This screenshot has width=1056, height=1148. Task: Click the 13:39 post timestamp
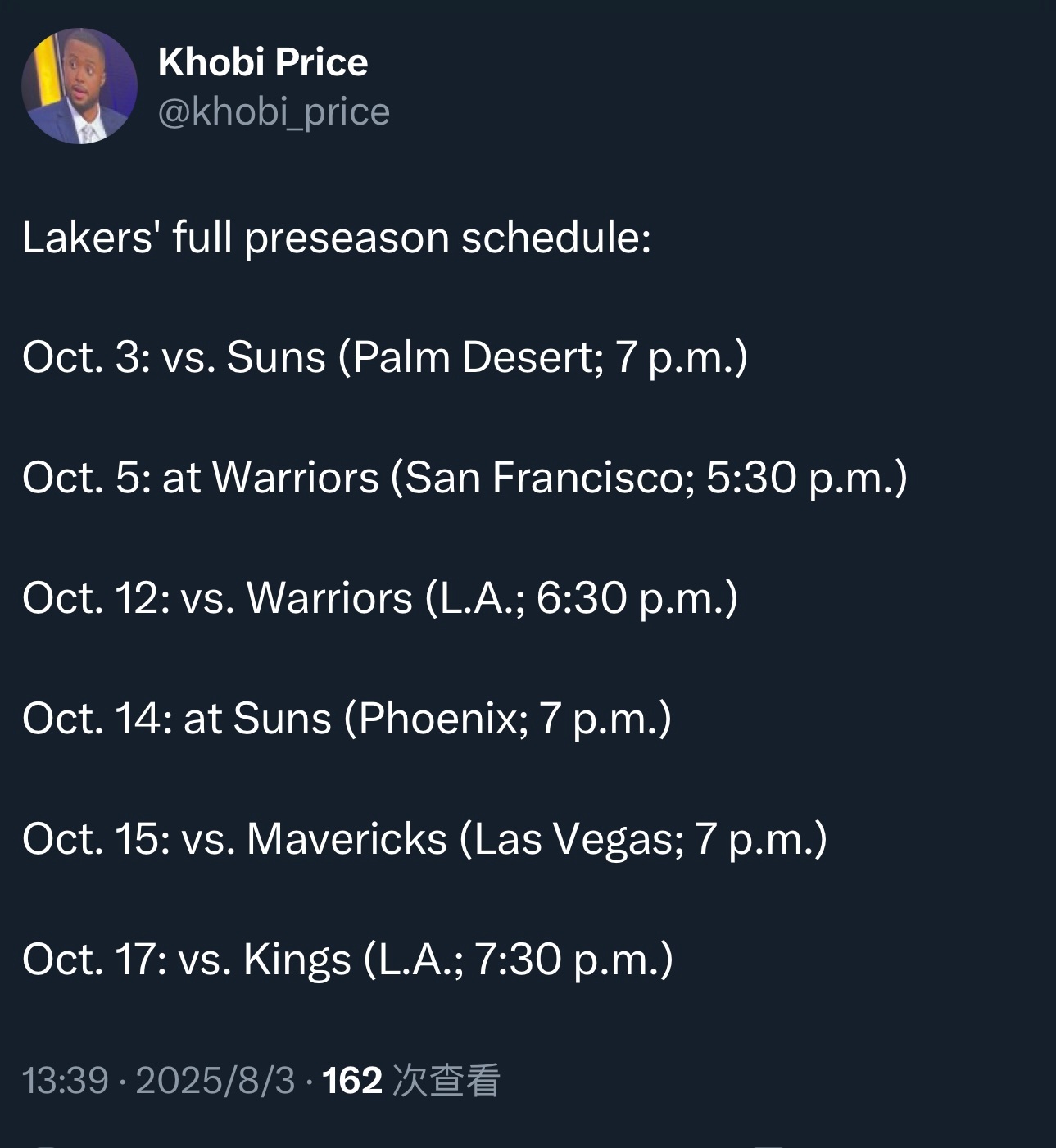66,1080
